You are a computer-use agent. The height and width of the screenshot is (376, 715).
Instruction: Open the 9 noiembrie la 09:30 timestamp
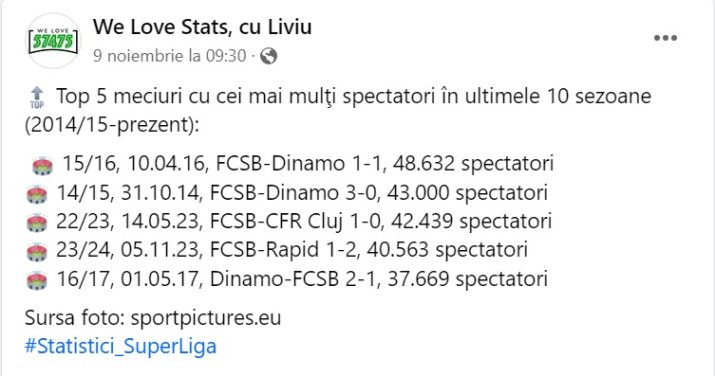tap(170, 56)
